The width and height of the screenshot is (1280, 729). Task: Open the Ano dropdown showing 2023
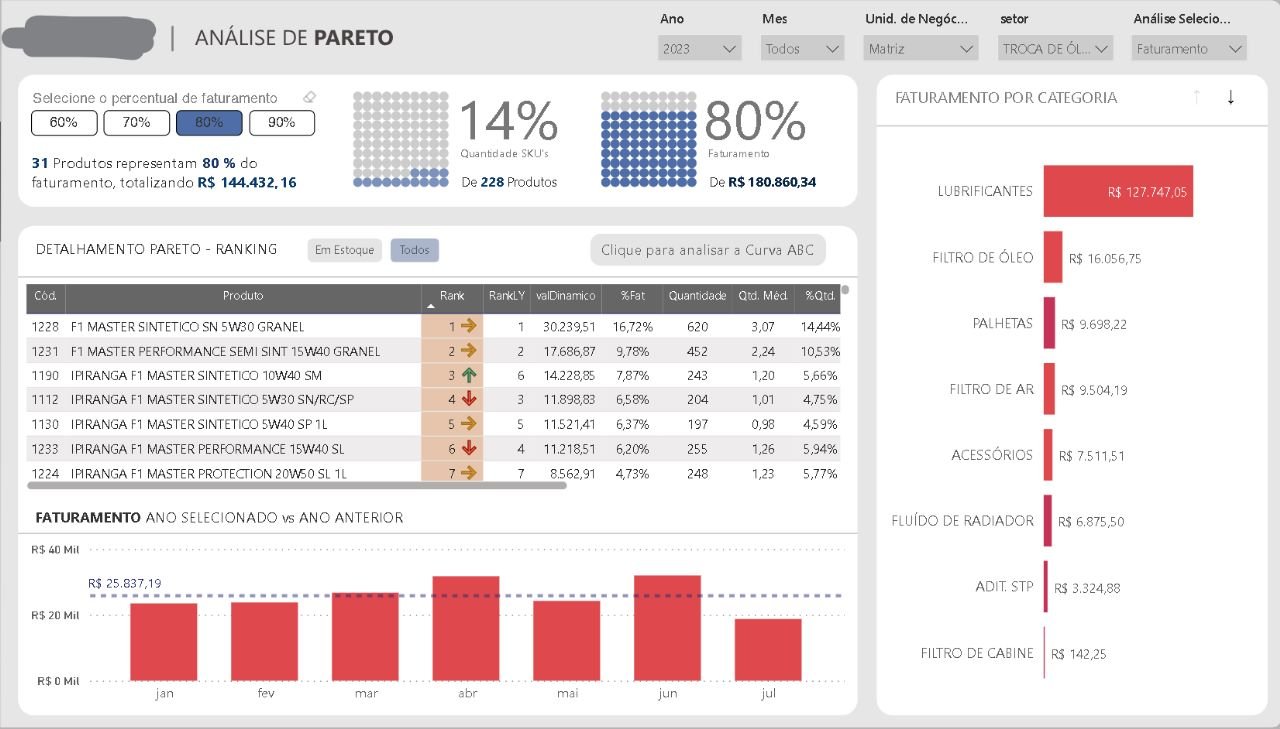[700, 49]
